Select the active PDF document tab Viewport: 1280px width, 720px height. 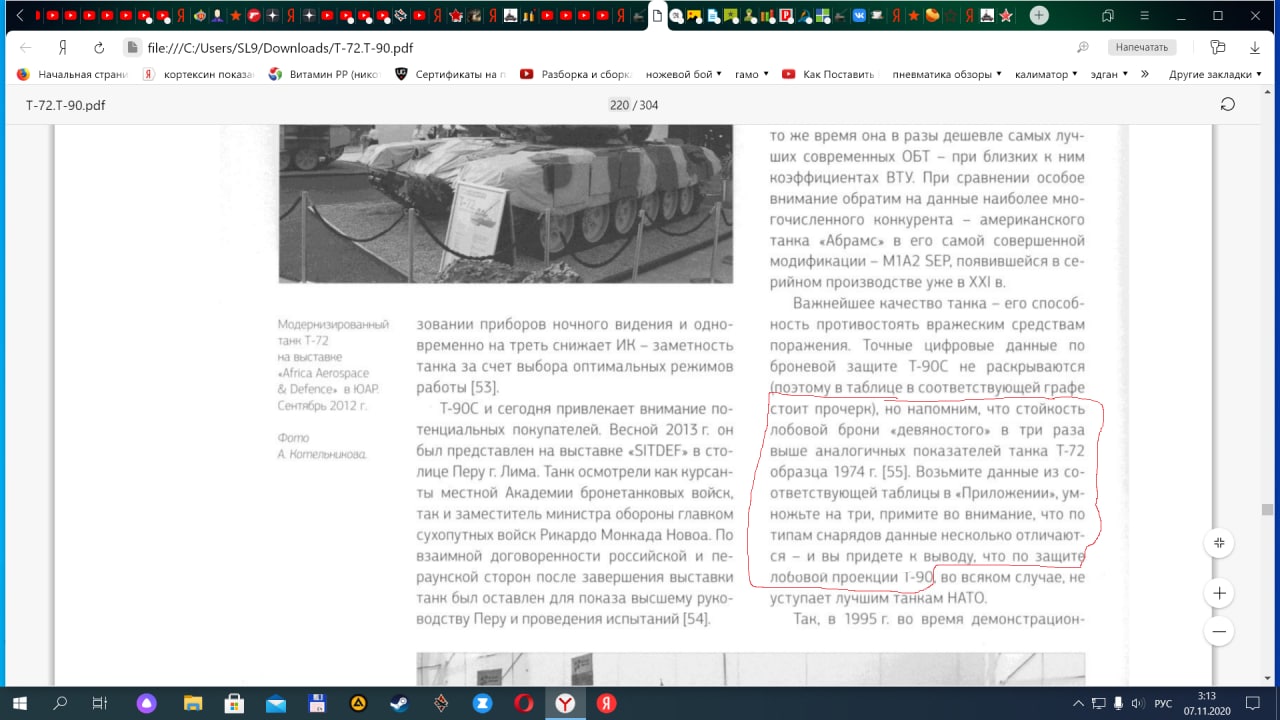(x=657, y=15)
